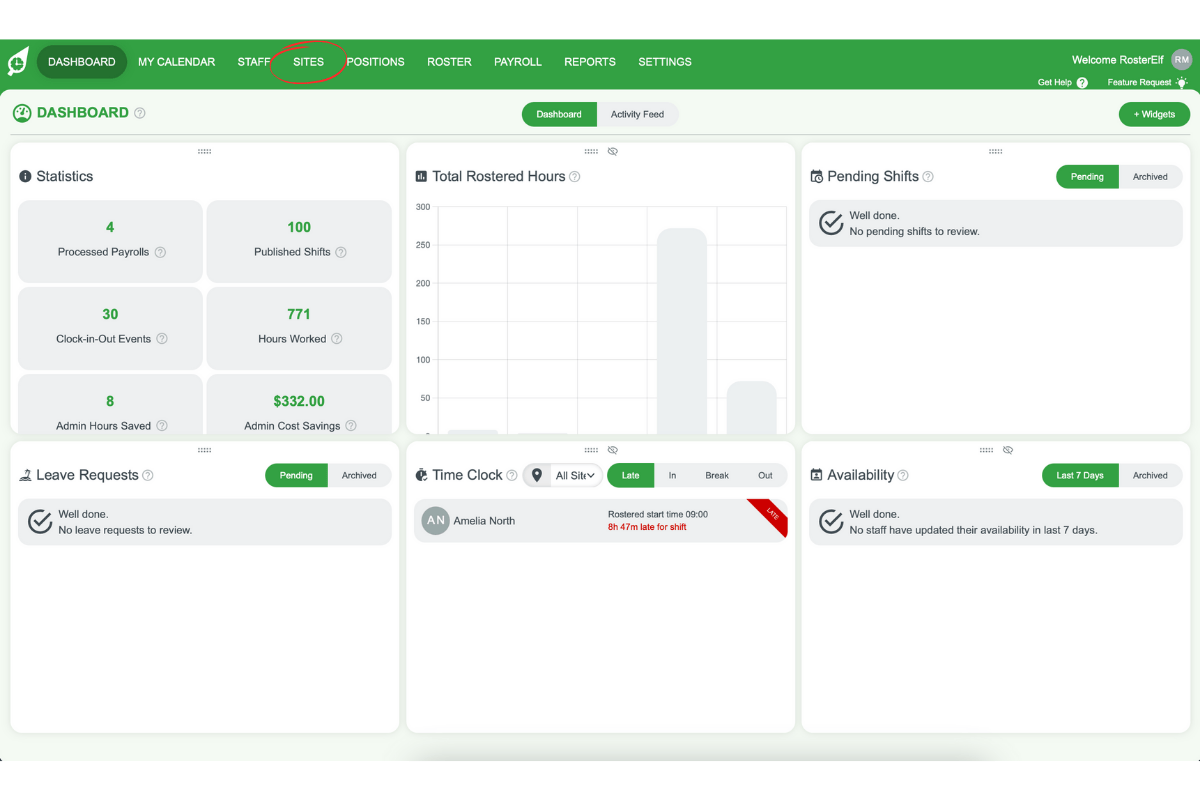Screen dimensions: 1200x800
Task: Click the calendar icon beside Pending Shifts
Action: click(x=815, y=176)
